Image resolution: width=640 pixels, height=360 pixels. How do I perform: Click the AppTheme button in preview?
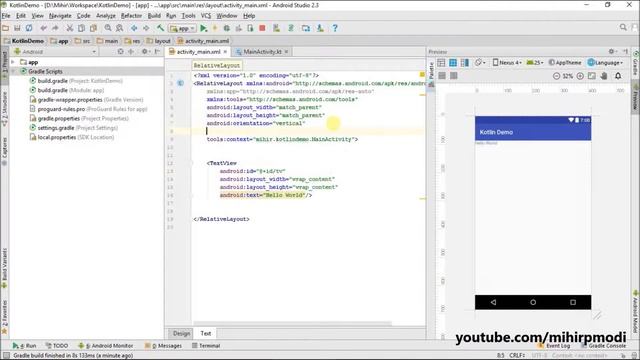565,62
